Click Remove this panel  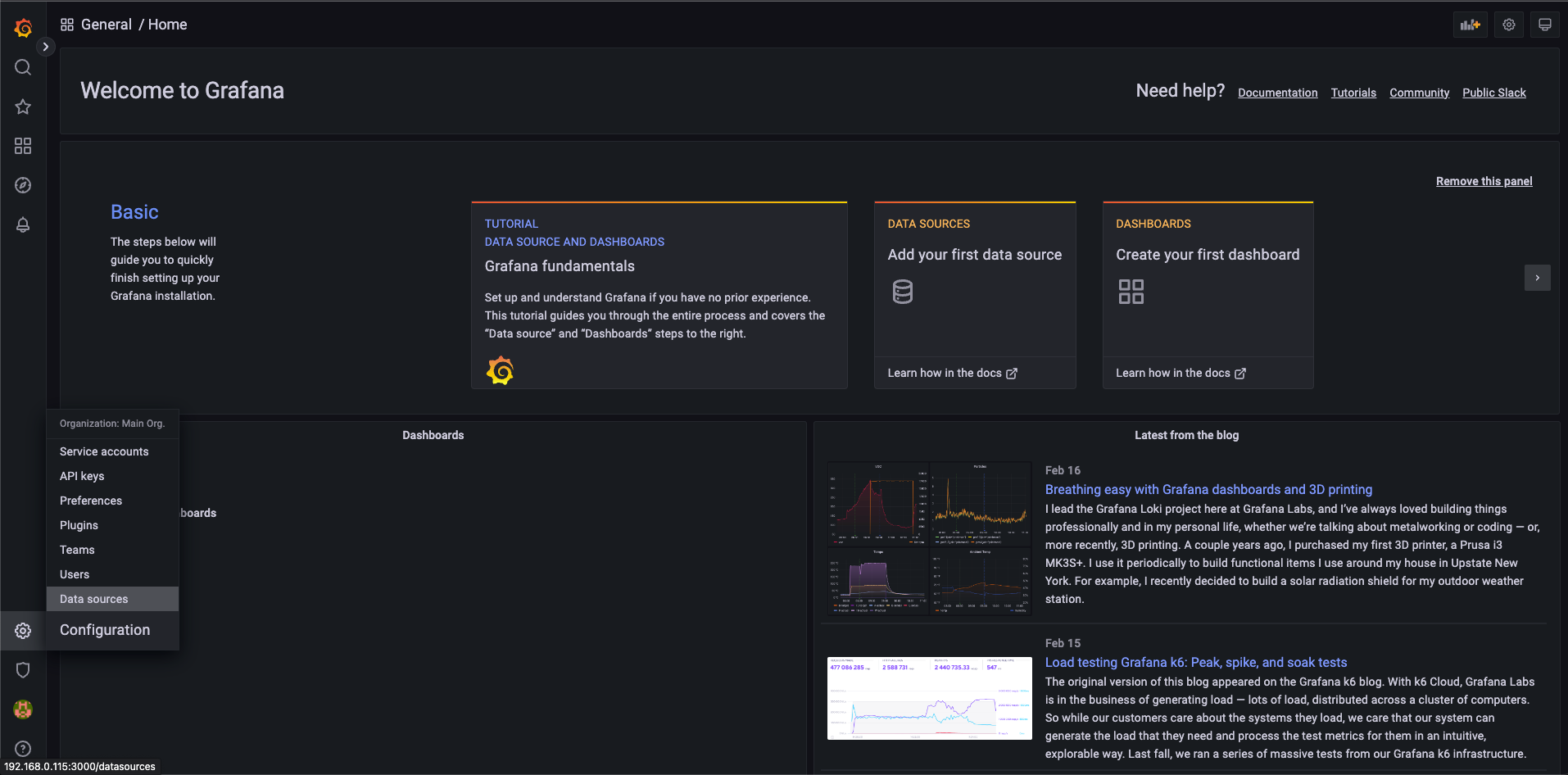point(1484,181)
